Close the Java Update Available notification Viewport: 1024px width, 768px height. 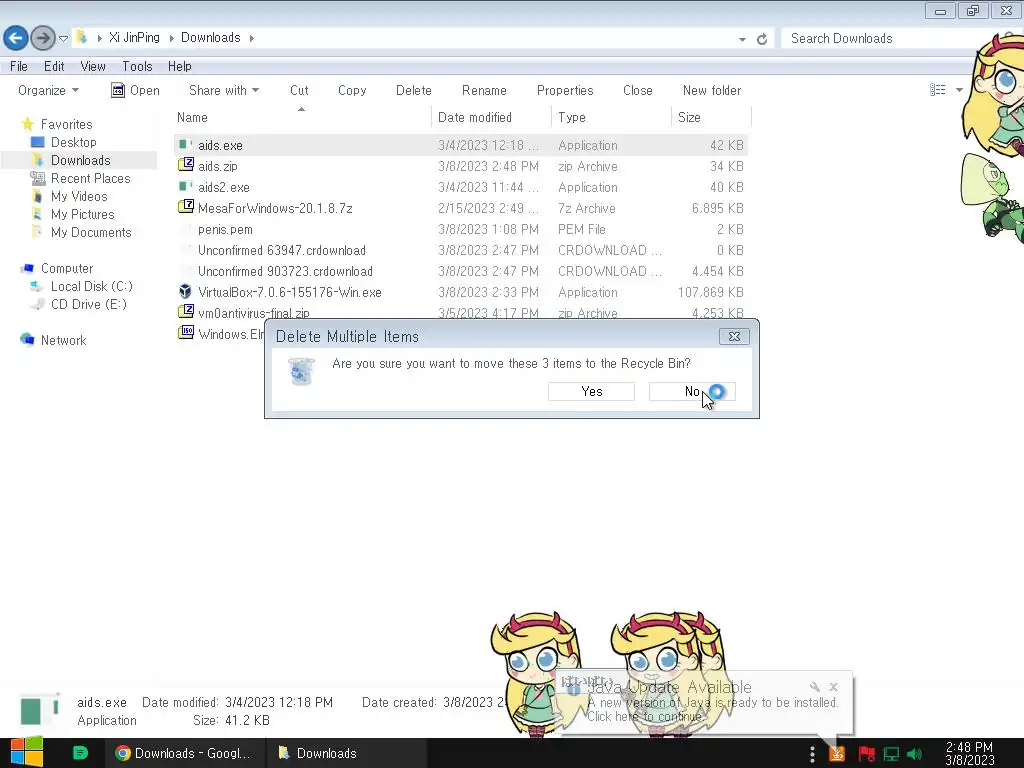click(x=833, y=686)
